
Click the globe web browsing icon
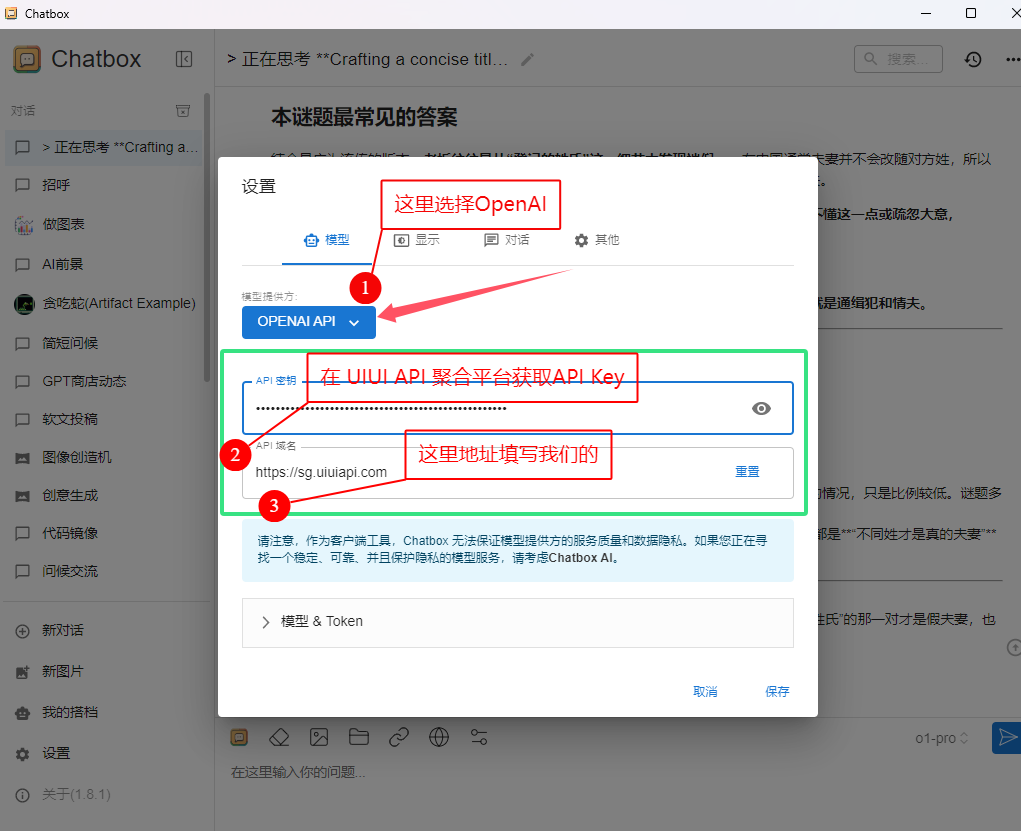pos(439,737)
